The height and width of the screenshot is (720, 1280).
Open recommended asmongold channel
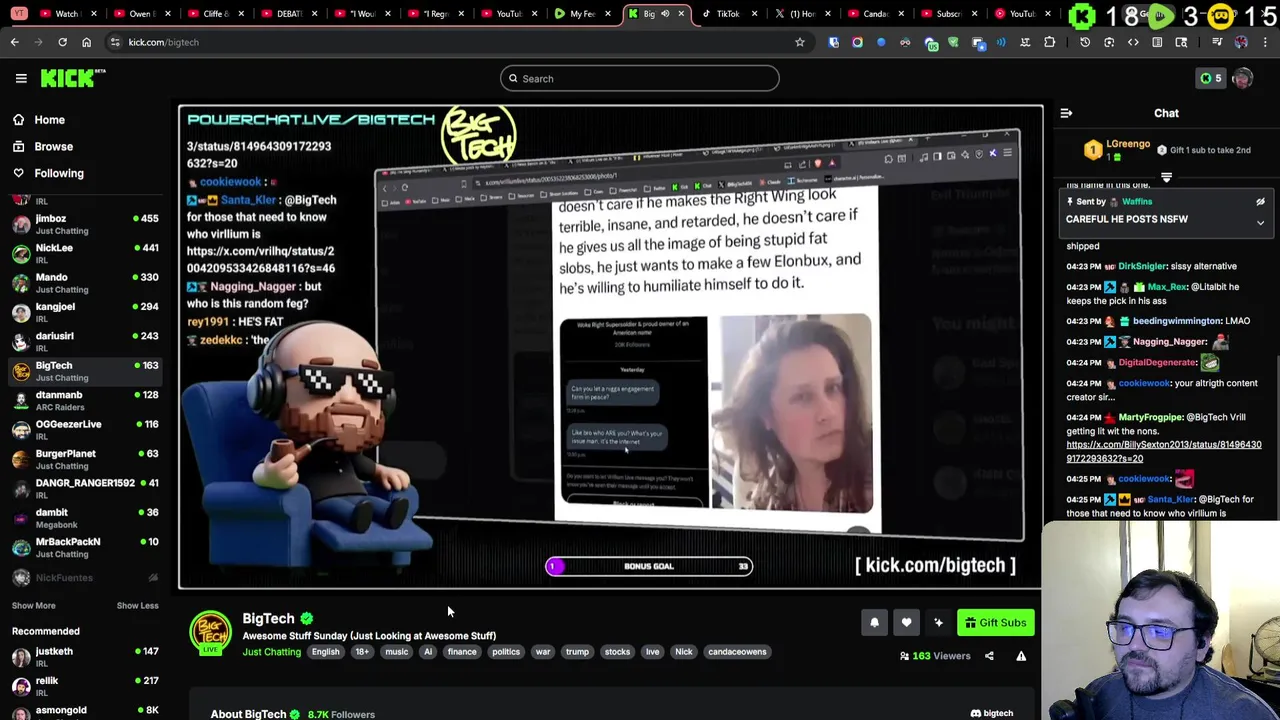coord(84,710)
